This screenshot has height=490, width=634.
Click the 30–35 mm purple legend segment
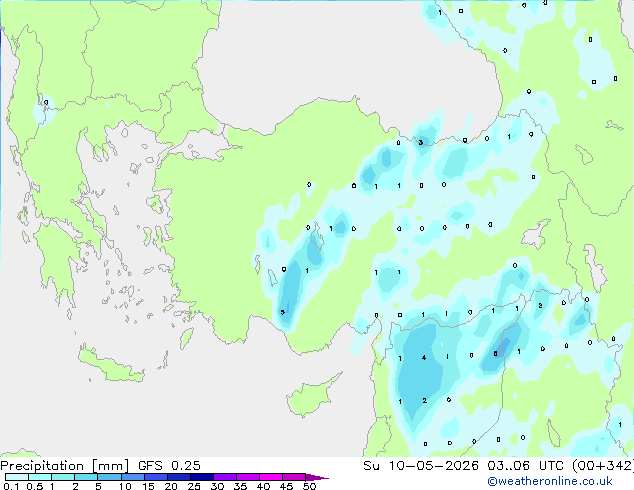pyautogui.click(x=225, y=477)
